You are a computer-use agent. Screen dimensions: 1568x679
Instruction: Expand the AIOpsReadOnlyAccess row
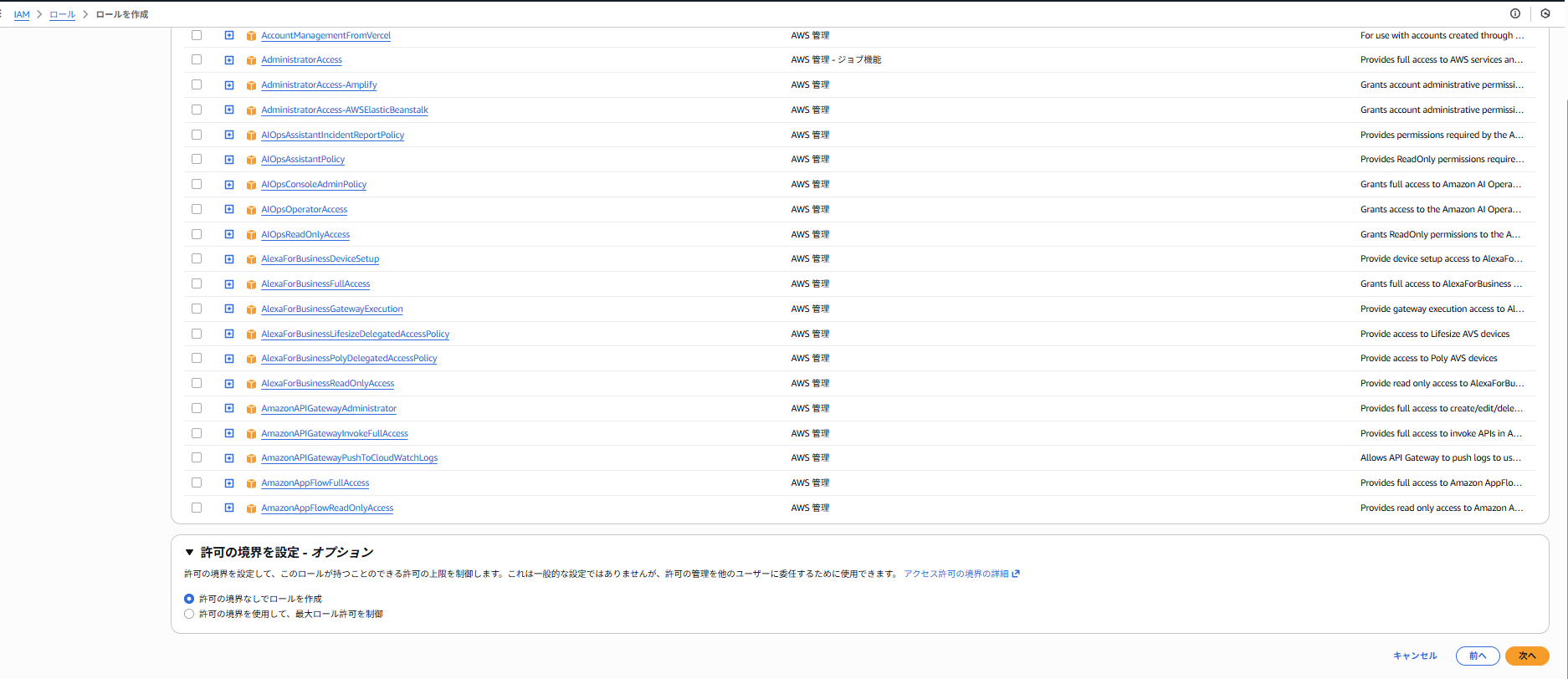pos(229,234)
